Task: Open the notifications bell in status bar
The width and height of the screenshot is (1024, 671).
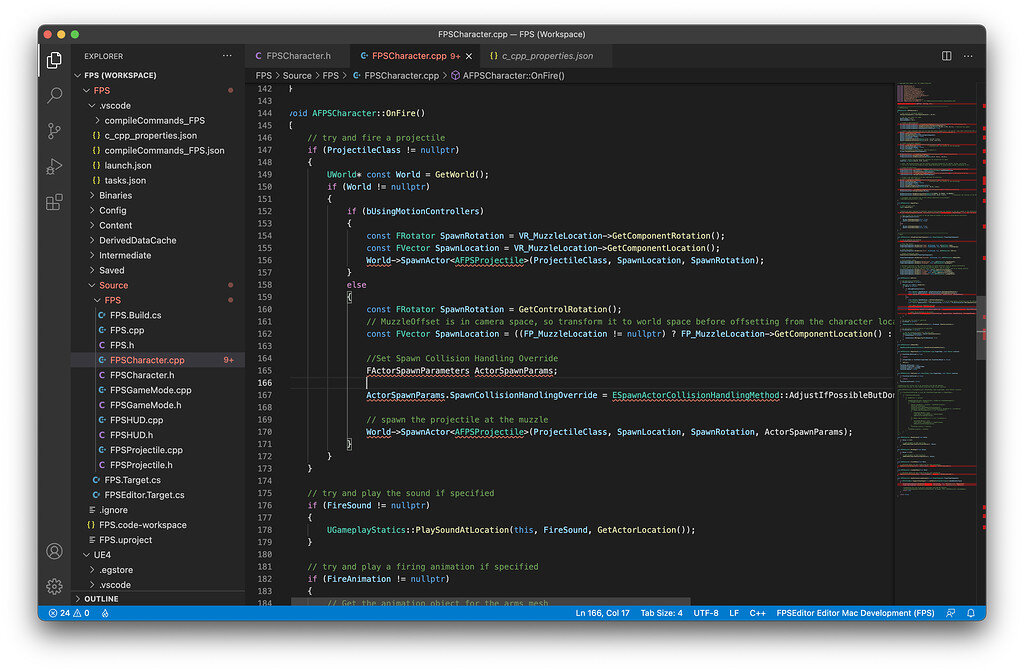Action: pyautogui.click(x=971, y=613)
